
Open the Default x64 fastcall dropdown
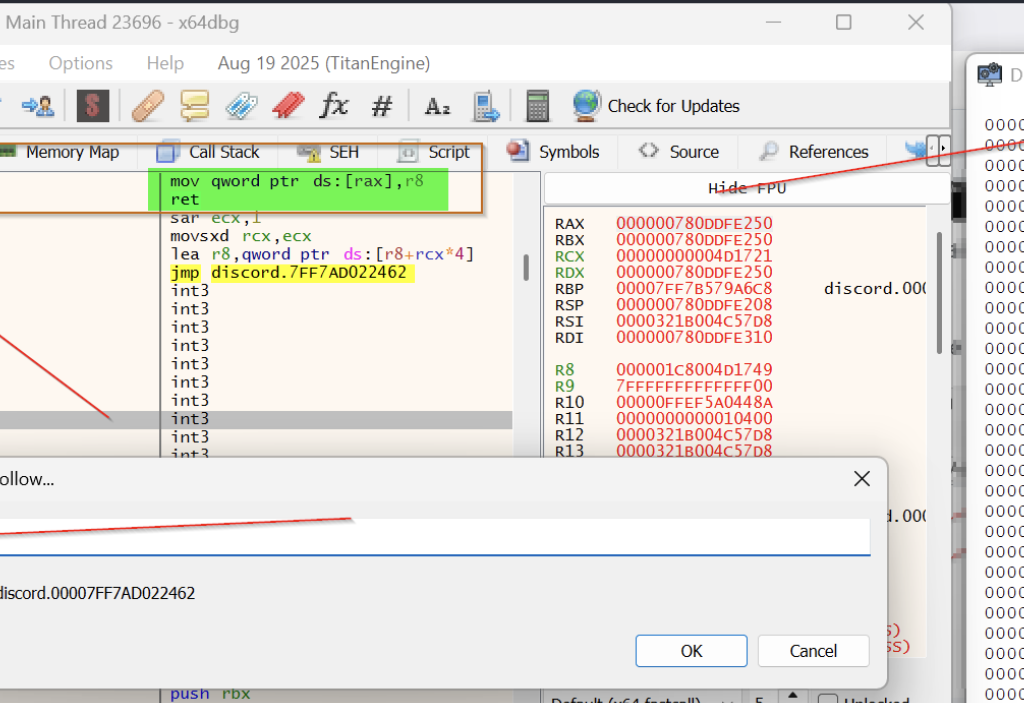click(x=640, y=699)
